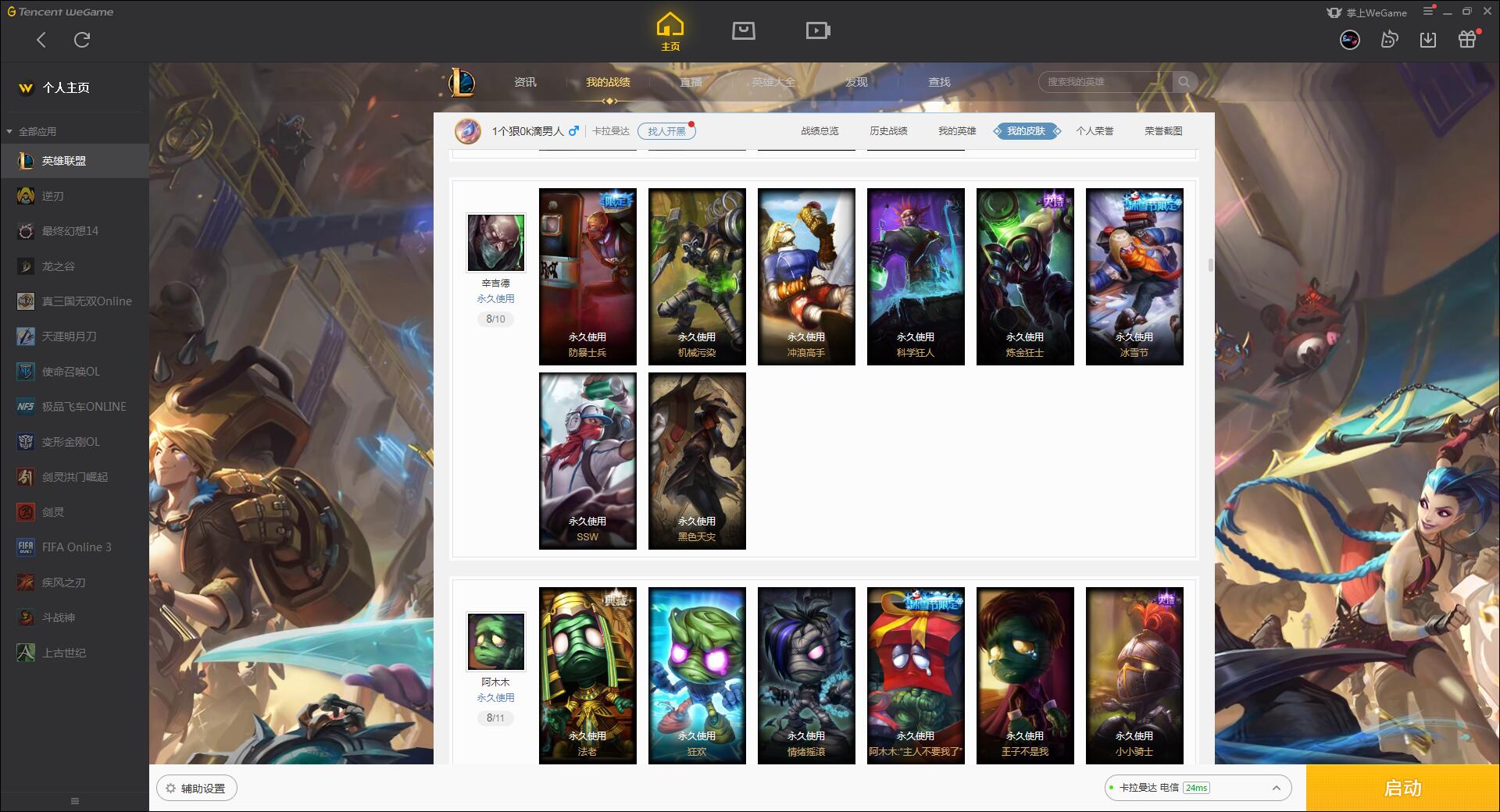The image size is (1500, 812).
Task: Switch to 荣誉截图 sub-tab
Action: [1163, 131]
